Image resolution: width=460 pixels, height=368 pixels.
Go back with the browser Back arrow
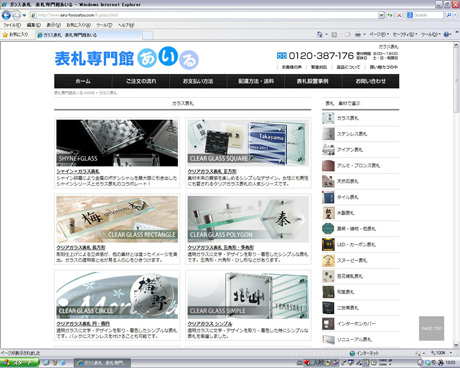(x=6, y=15)
